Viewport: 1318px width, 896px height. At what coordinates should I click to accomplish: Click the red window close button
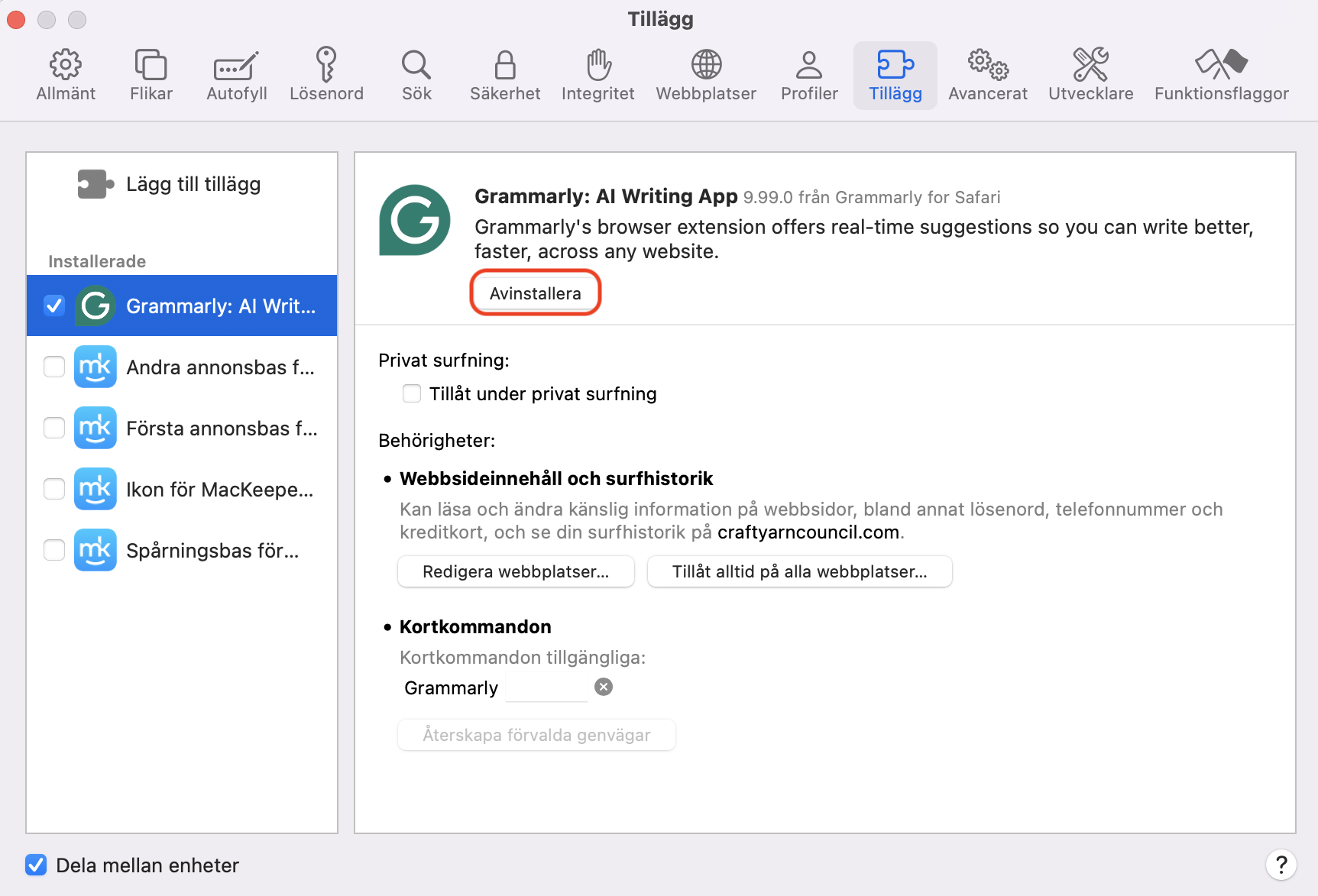click(16, 19)
